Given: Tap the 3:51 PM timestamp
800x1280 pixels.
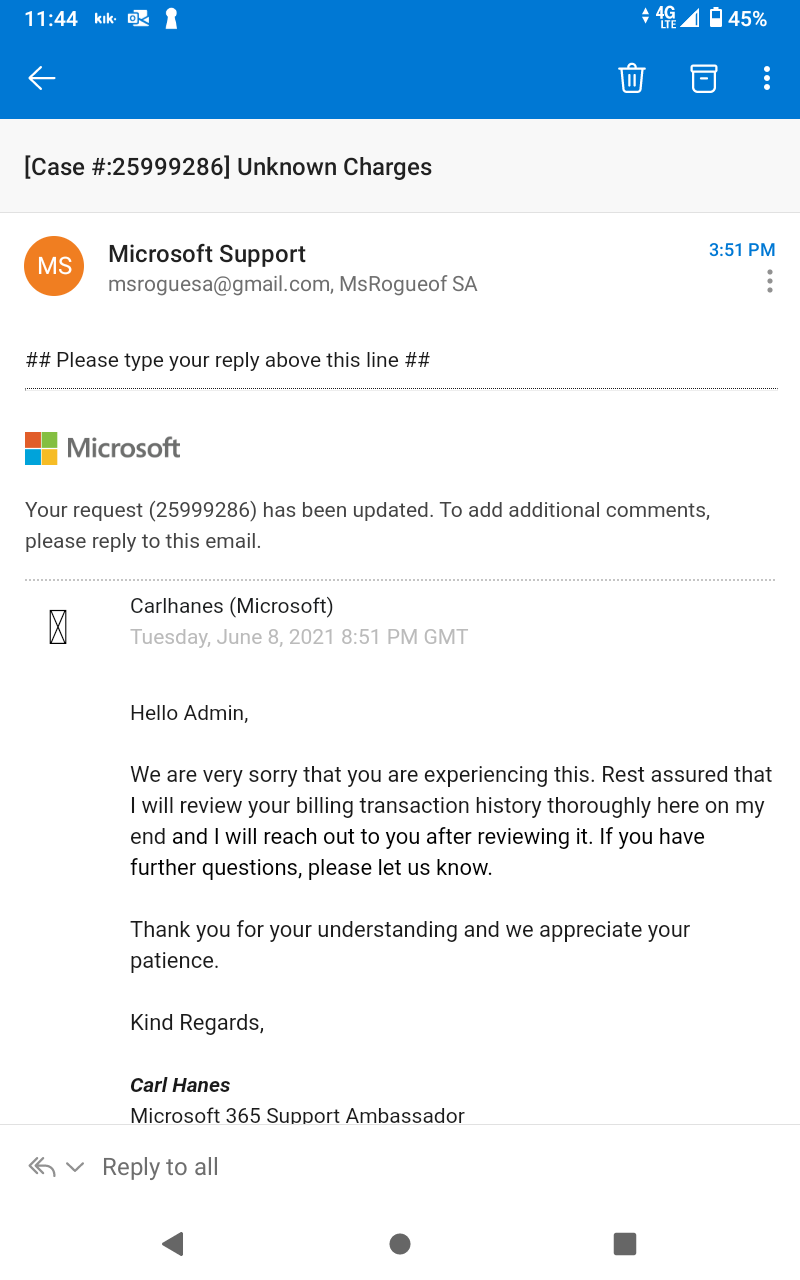Looking at the screenshot, I should pos(741,250).
